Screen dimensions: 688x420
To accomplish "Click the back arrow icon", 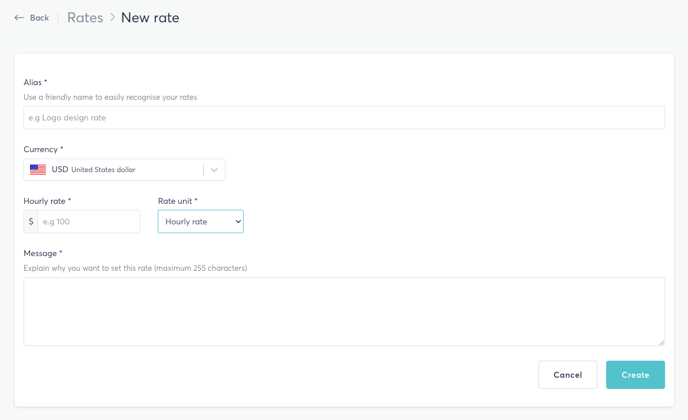I will (19, 18).
